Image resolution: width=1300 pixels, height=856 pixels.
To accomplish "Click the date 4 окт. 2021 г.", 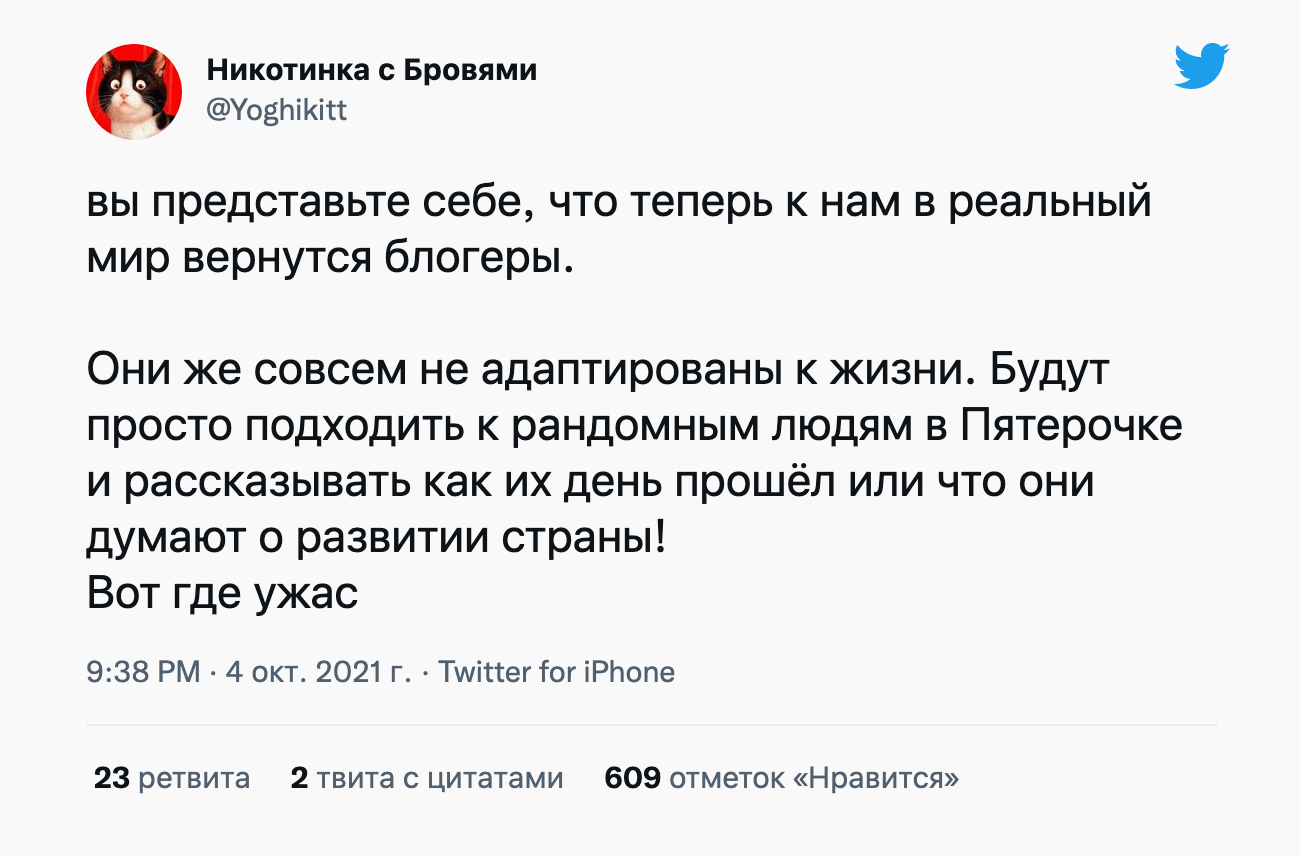I will [x=318, y=672].
